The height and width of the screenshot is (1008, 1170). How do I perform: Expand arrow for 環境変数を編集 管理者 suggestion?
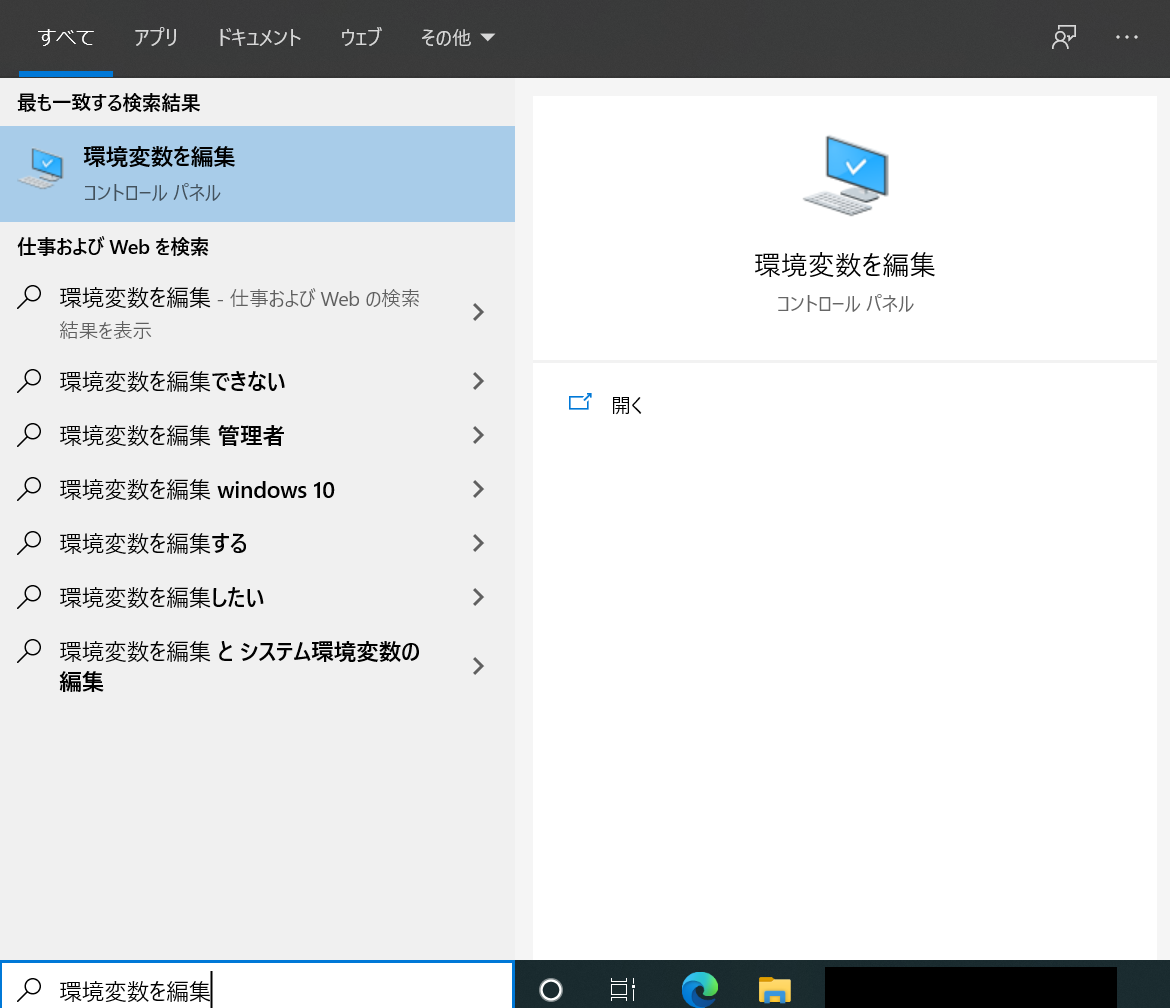coord(478,435)
